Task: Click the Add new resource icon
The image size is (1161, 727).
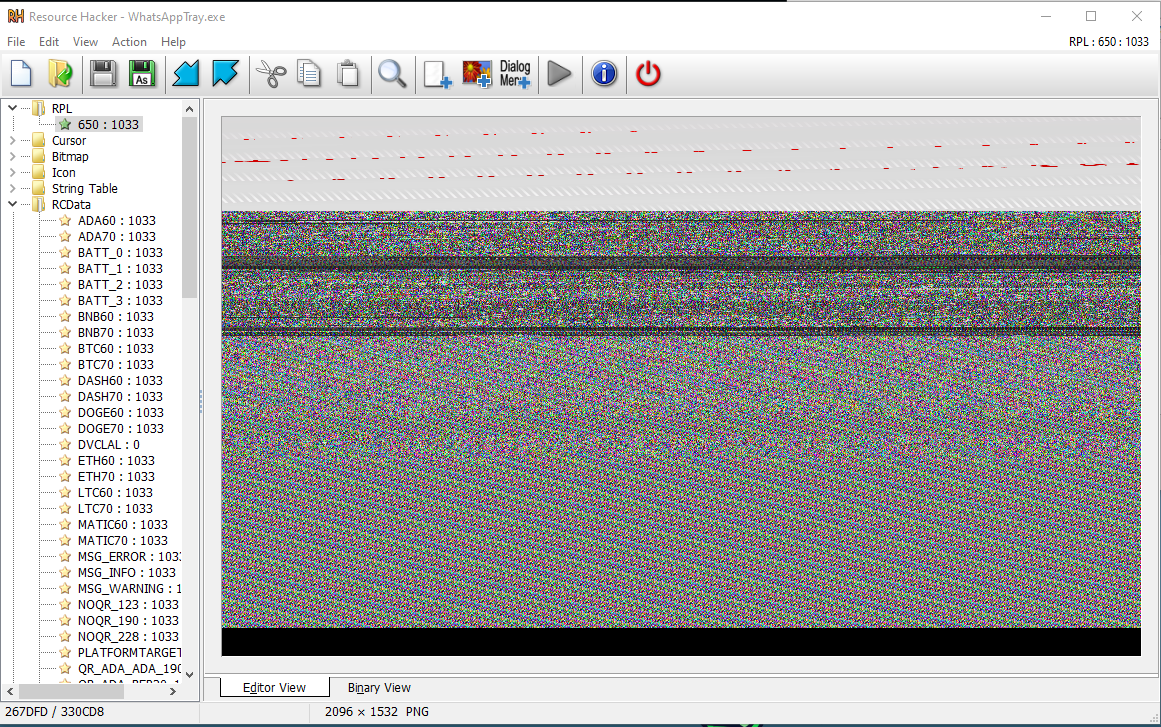Action: [x=437, y=74]
